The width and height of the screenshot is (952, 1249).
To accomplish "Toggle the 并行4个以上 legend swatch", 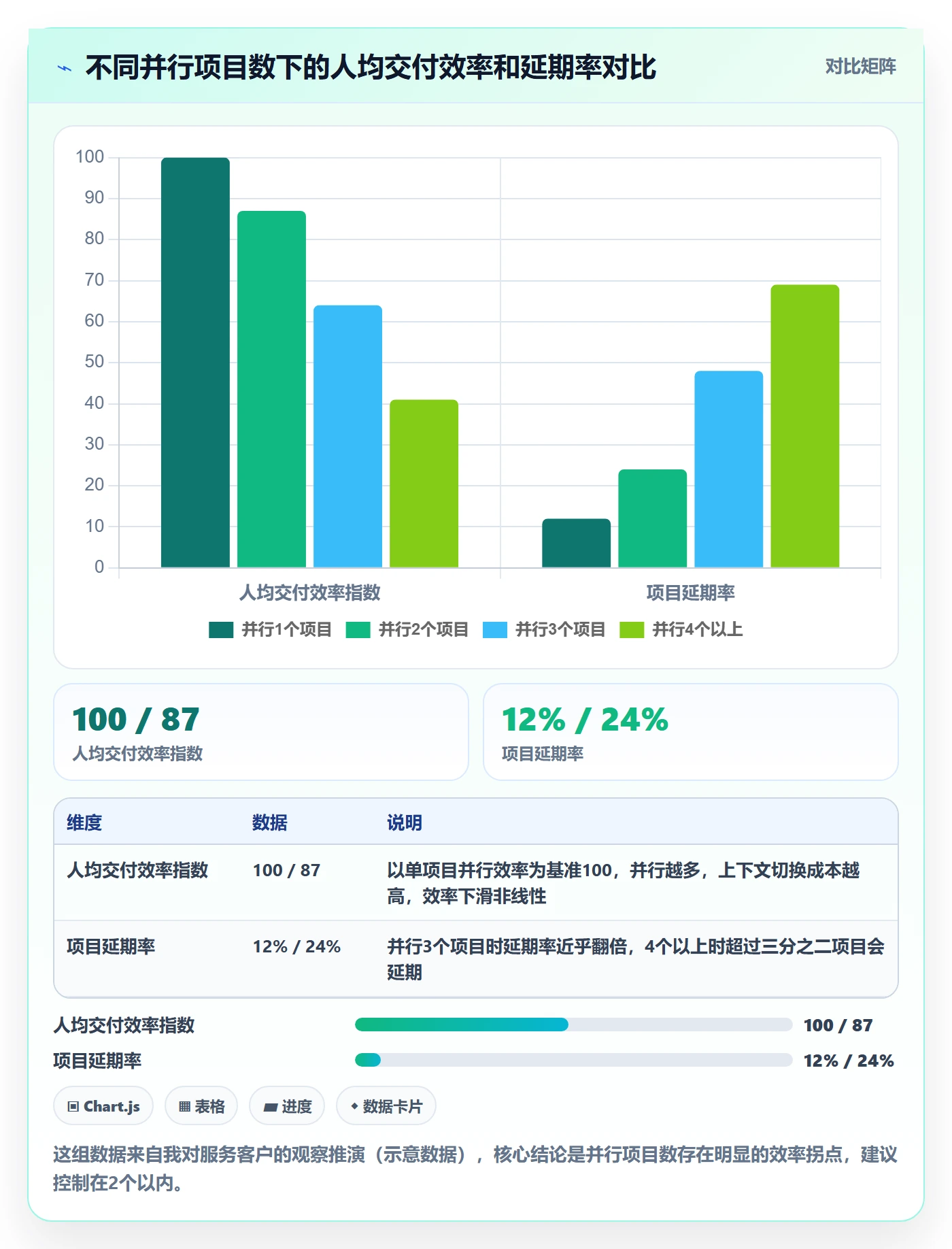I will pos(632,630).
